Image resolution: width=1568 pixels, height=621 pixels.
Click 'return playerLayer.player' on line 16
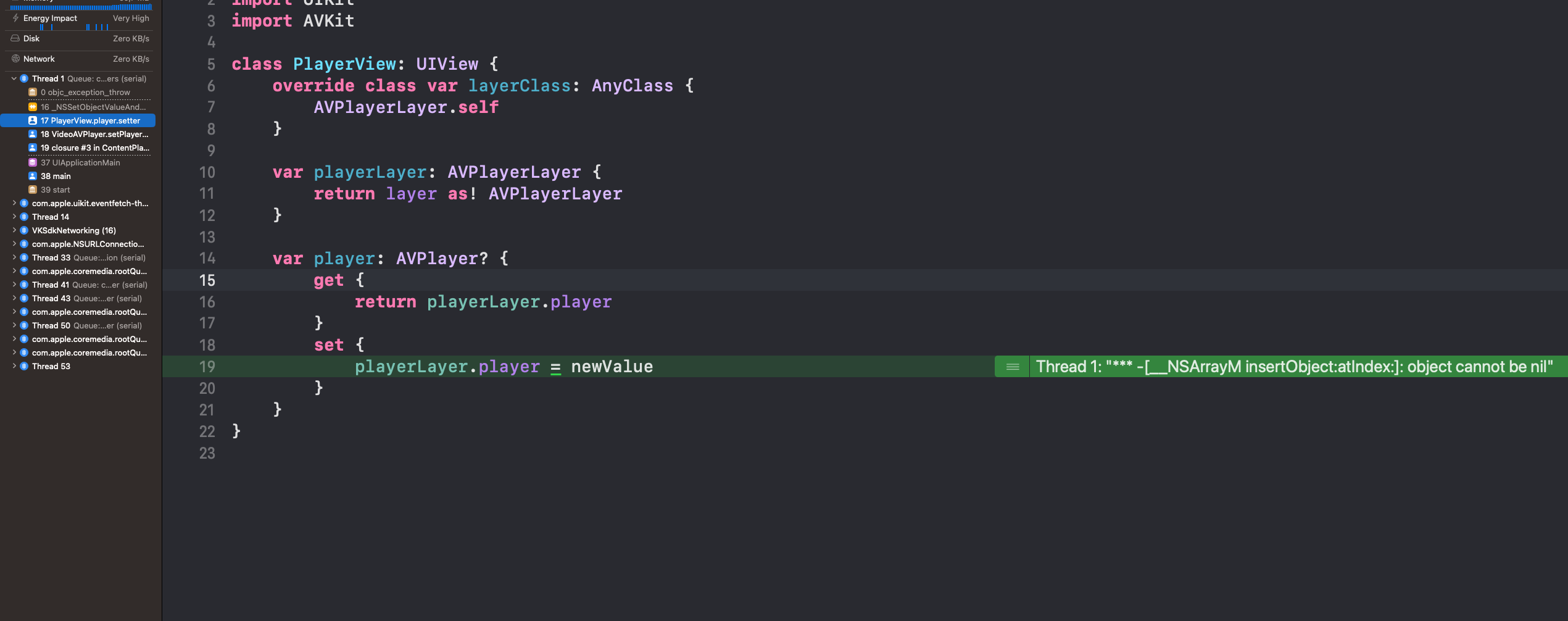click(x=483, y=302)
